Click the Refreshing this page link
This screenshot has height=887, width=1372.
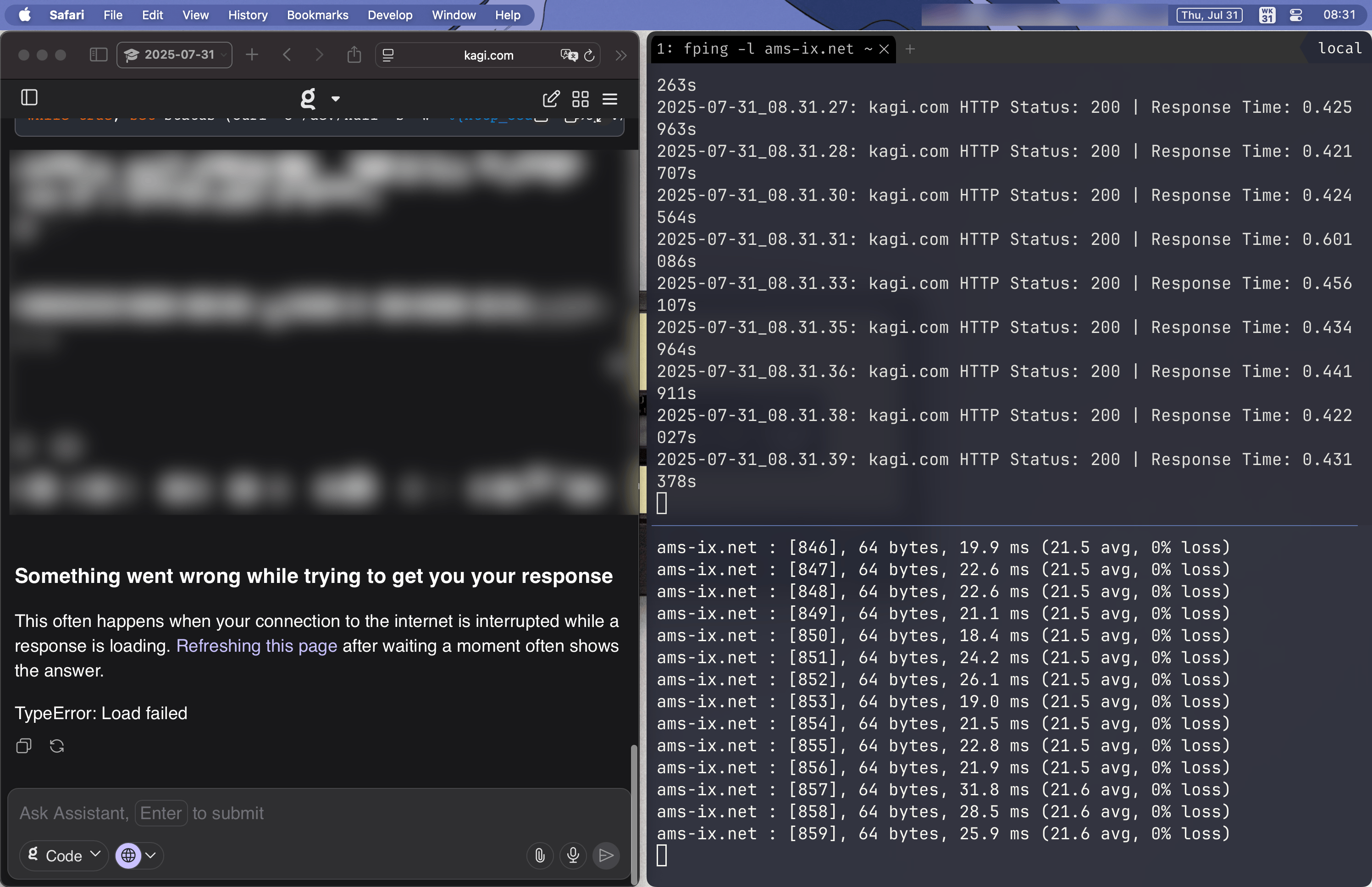[256, 646]
